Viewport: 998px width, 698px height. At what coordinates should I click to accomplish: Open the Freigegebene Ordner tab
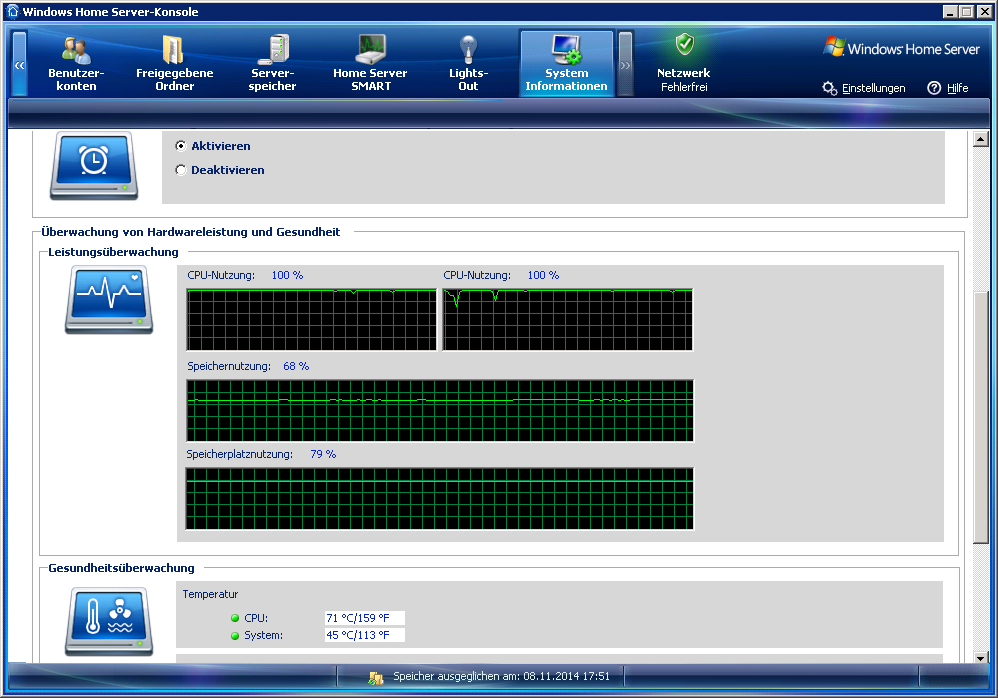[174, 64]
